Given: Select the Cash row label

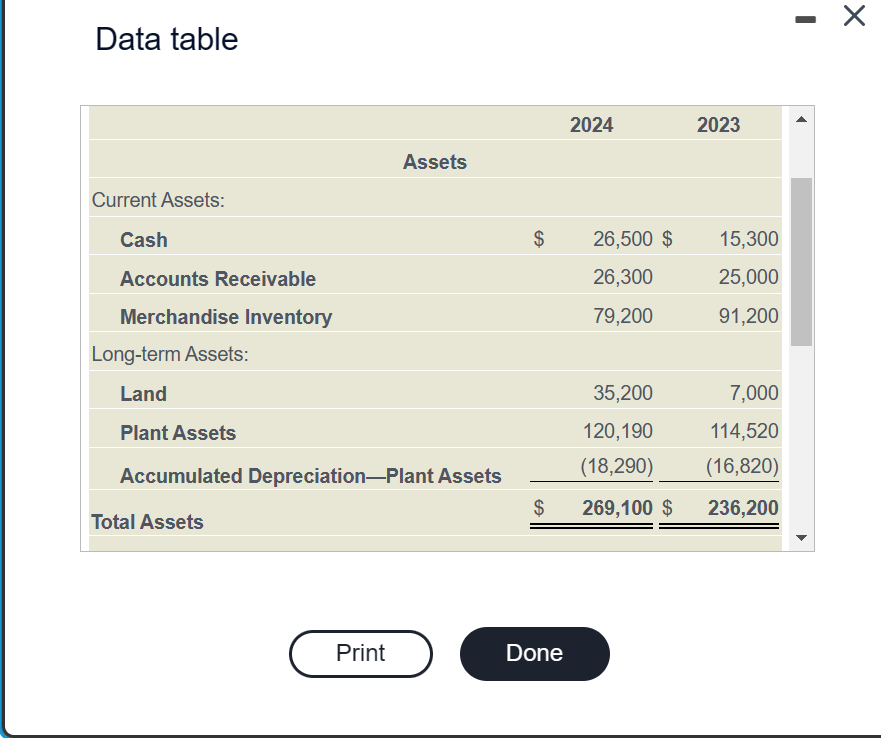Looking at the screenshot, I should point(143,239).
